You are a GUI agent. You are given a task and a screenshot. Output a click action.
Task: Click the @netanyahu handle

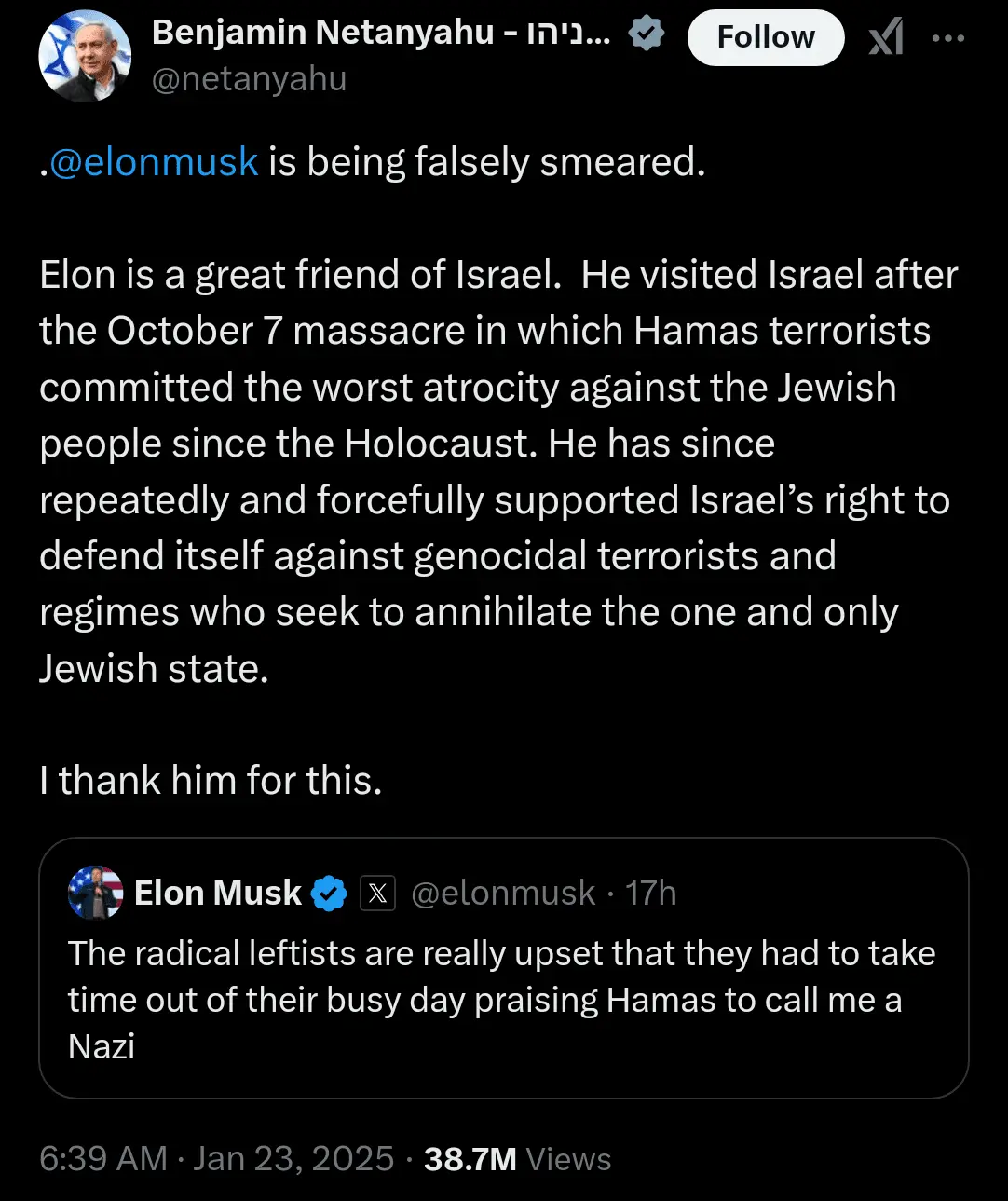coord(249,79)
